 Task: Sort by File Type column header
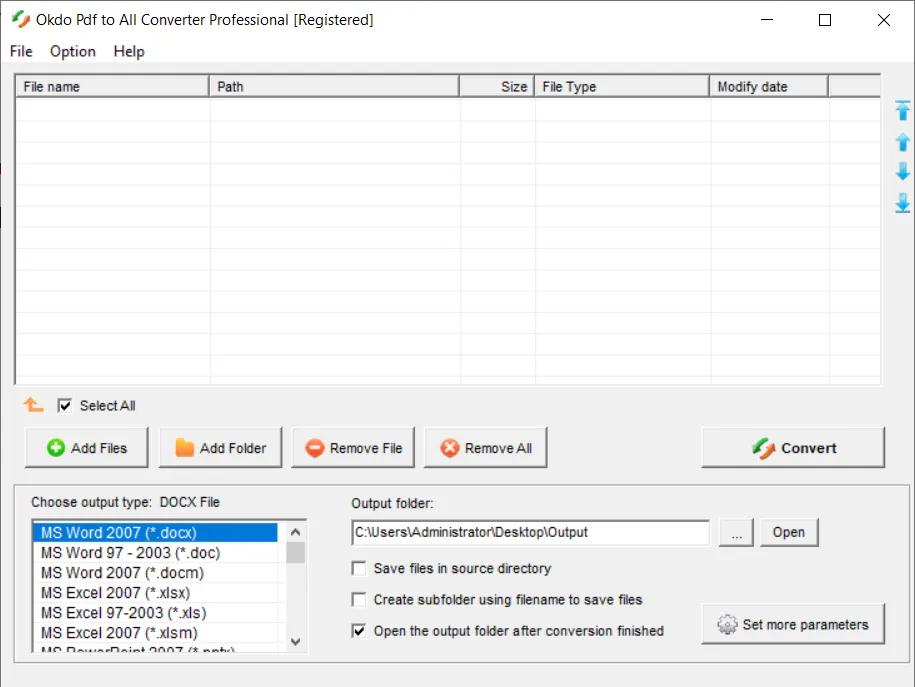coord(621,86)
